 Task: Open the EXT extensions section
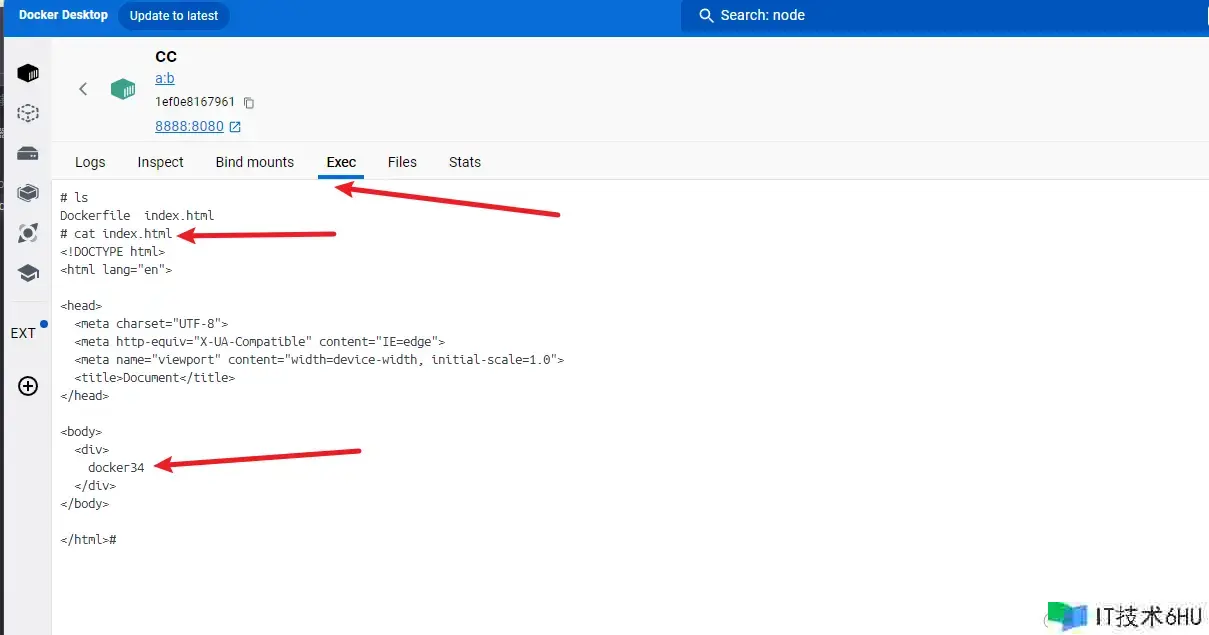click(x=23, y=333)
